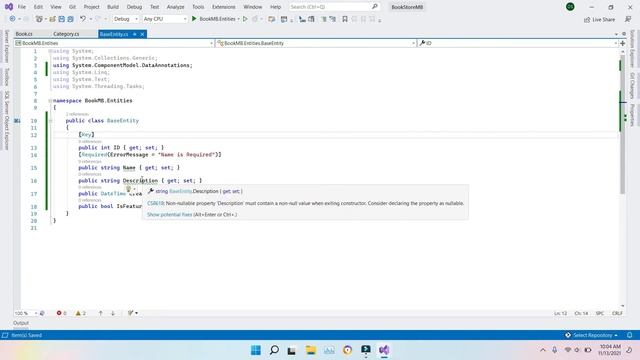Click the split editor plus icon

tap(622, 43)
